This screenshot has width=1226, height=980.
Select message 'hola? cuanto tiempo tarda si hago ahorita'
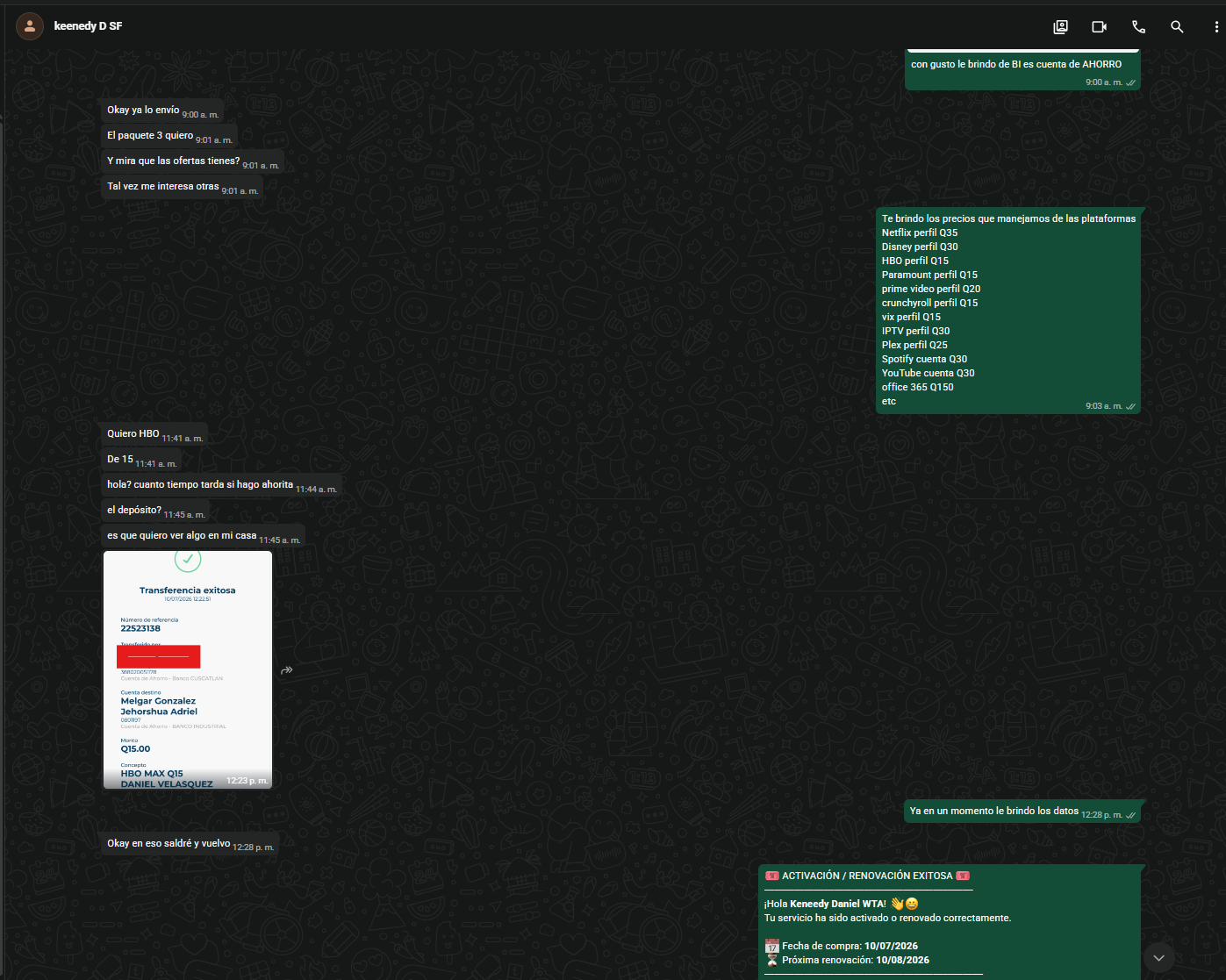(x=221, y=485)
